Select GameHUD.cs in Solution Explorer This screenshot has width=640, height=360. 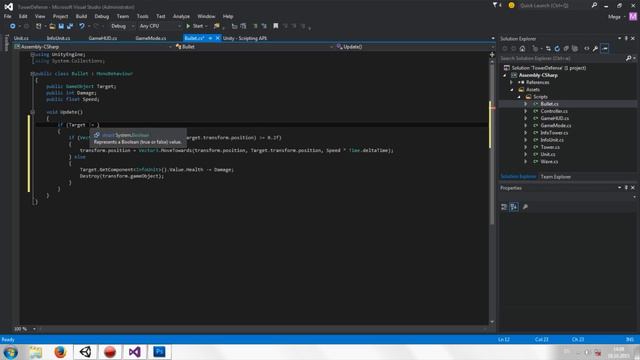pyautogui.click(x=555, y=118)
